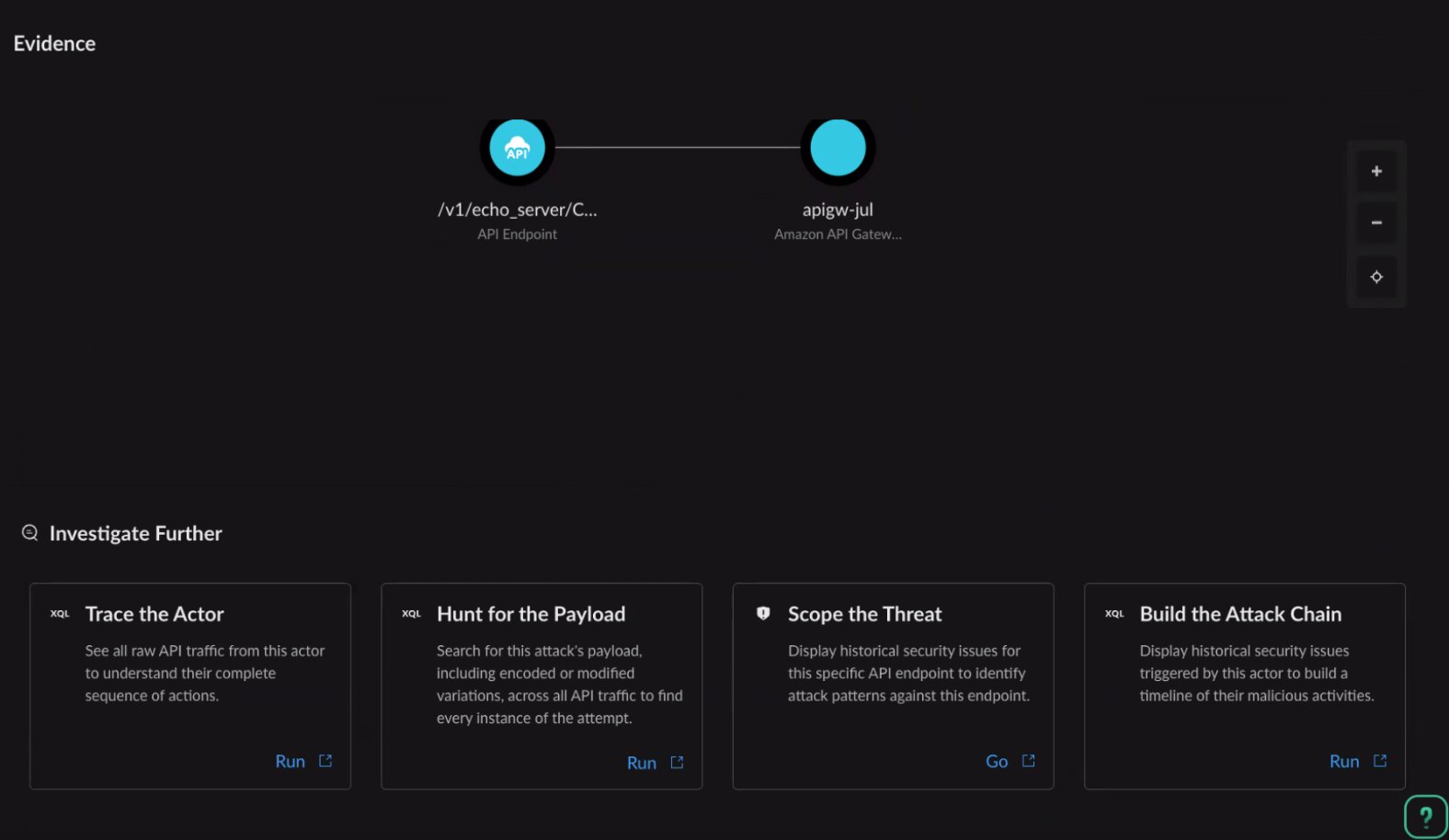Image resolution: width=1449 pixels, height=840 pixels.
Task: Click the XQL badge on Trace the Actor
Action: (x=60, y=614)
